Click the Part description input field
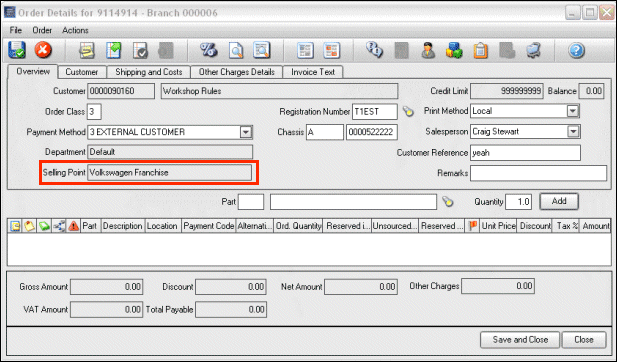The width and height of the screenshot is (617, 362). coord(353,202)
